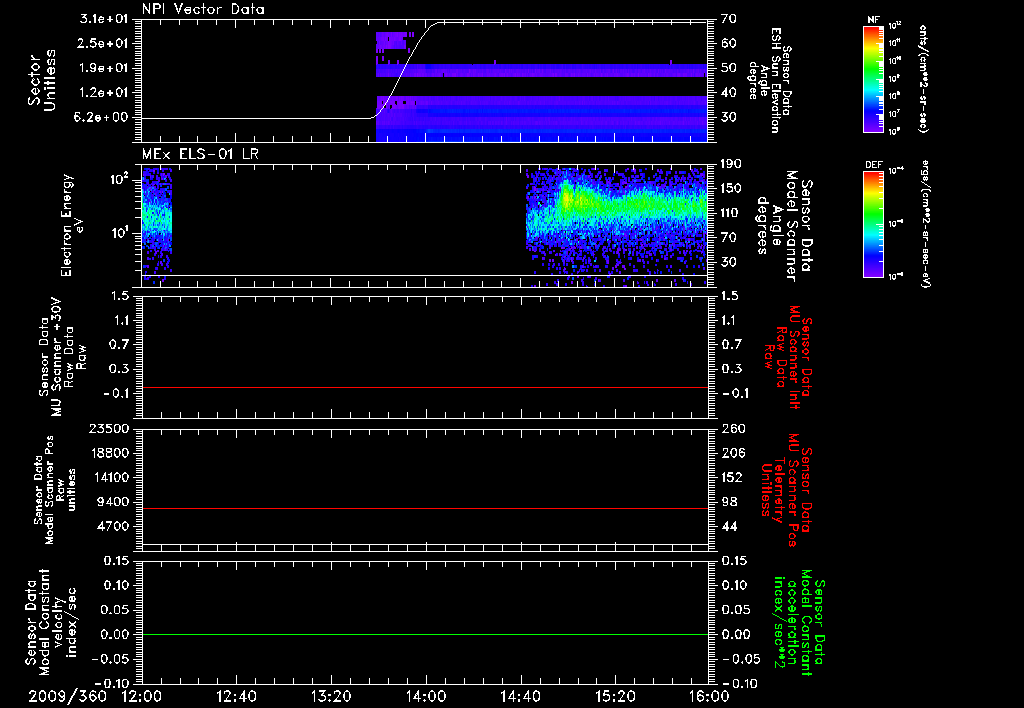Click the DEF color scale bar
The image size is (1024, 708).
[x=873, y=224]
